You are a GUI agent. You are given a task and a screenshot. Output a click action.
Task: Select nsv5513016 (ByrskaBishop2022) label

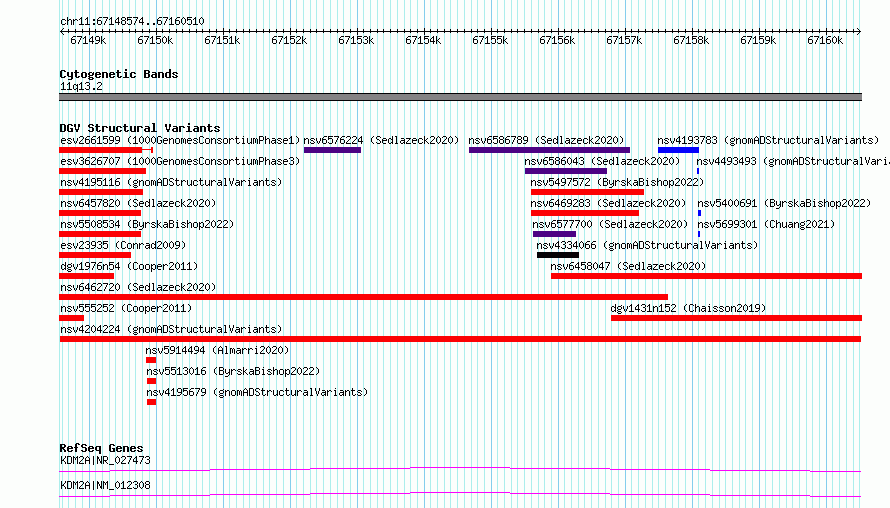click(233, 371)
